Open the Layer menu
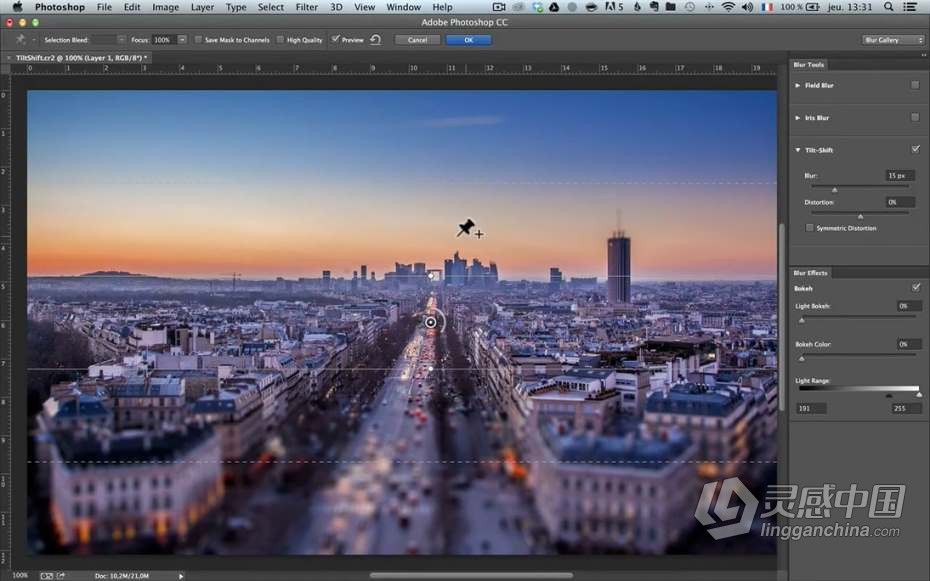Viewport: 930px width, 581px height. (202, 7)
